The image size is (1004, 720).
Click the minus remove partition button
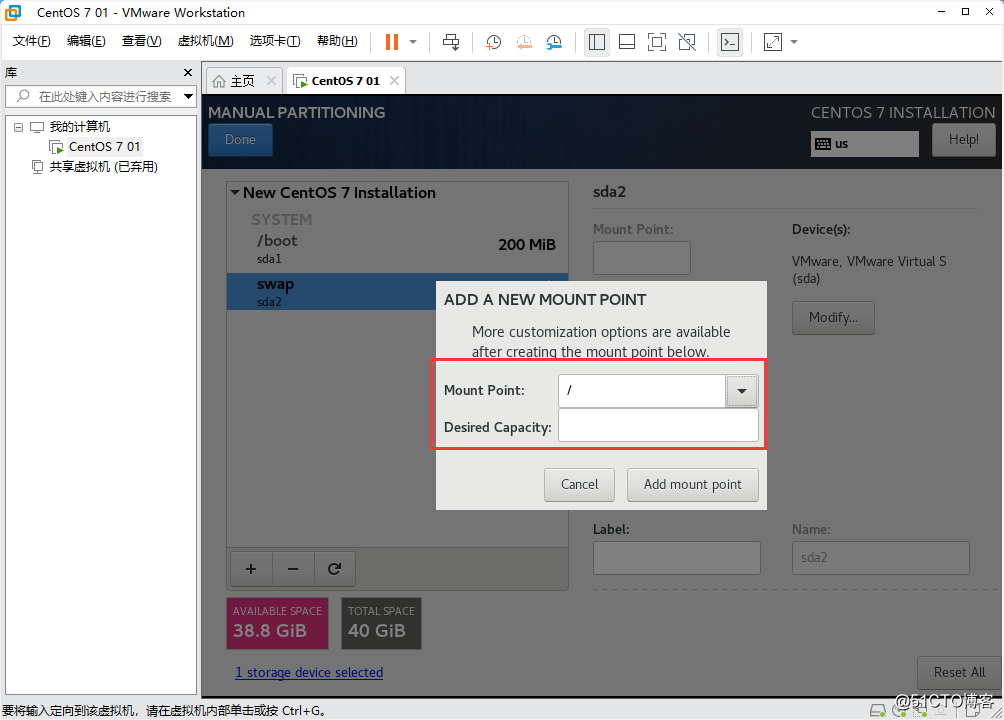(293, 569)
